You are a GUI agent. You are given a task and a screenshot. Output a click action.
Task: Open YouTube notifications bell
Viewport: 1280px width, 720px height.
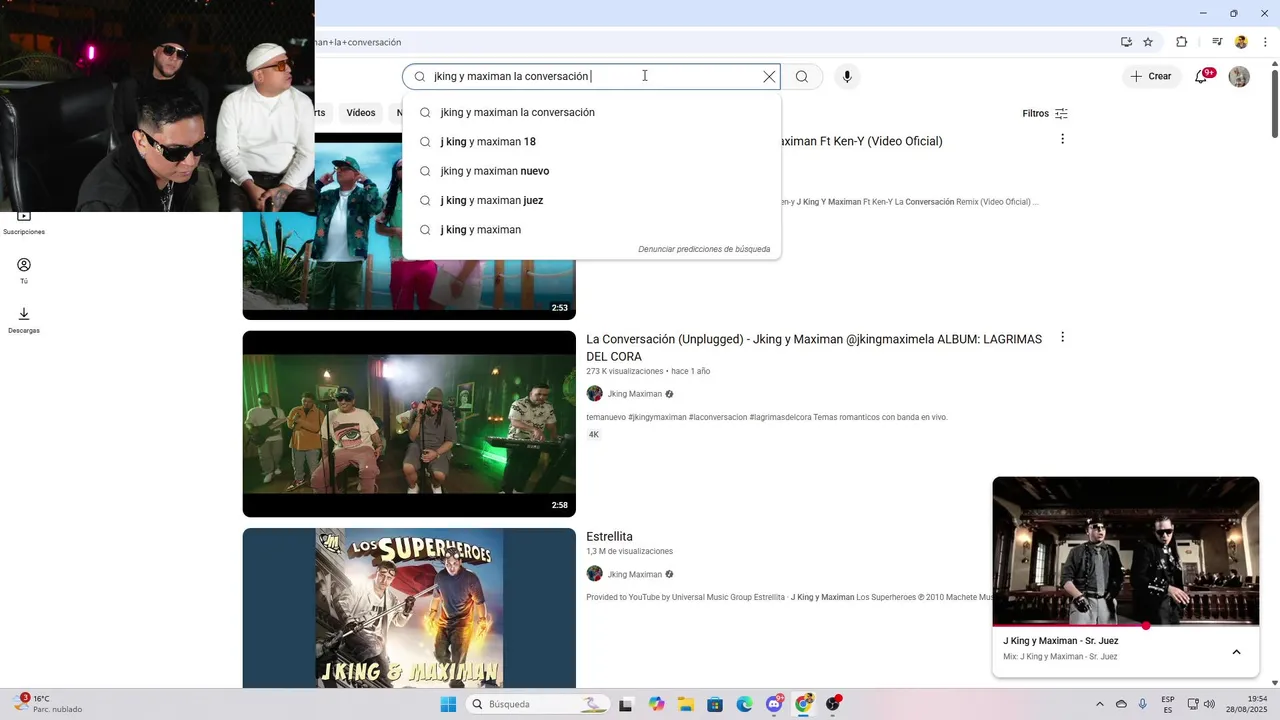pyautogui.click(x=1203, y=77)
